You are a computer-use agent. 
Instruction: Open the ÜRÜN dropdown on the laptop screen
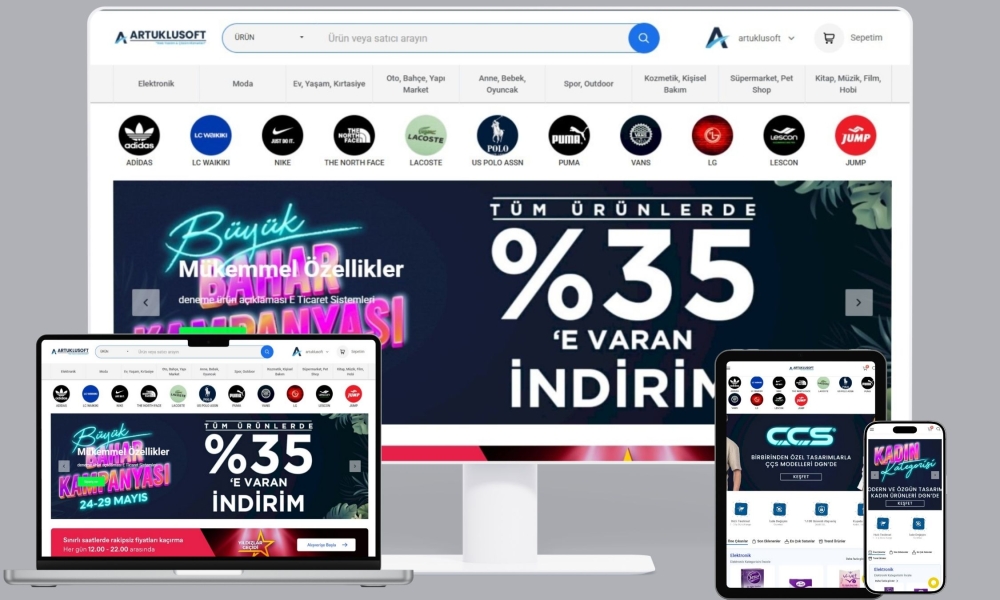114,351
